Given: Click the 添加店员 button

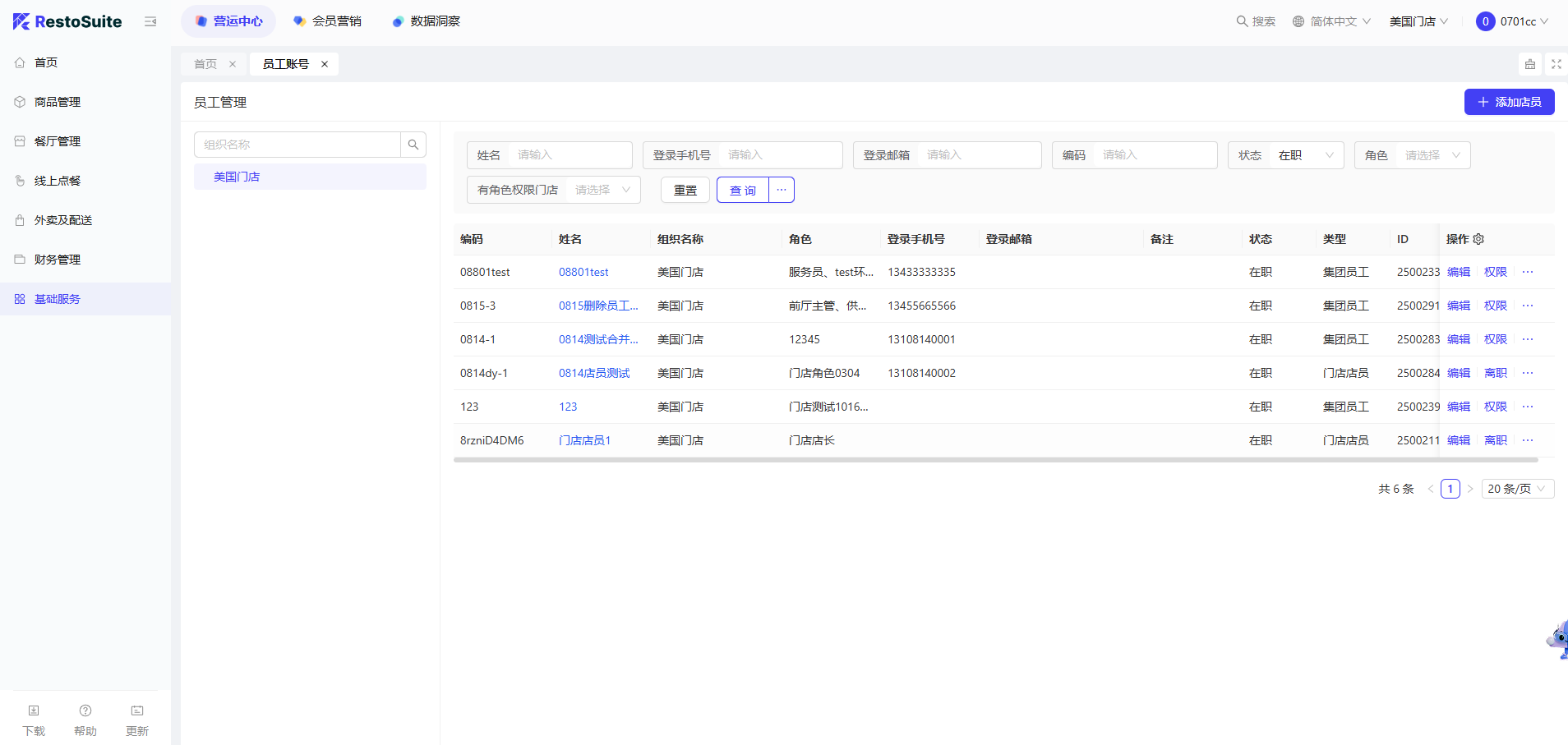Looking at the screenshot, I should (1509, 102).
